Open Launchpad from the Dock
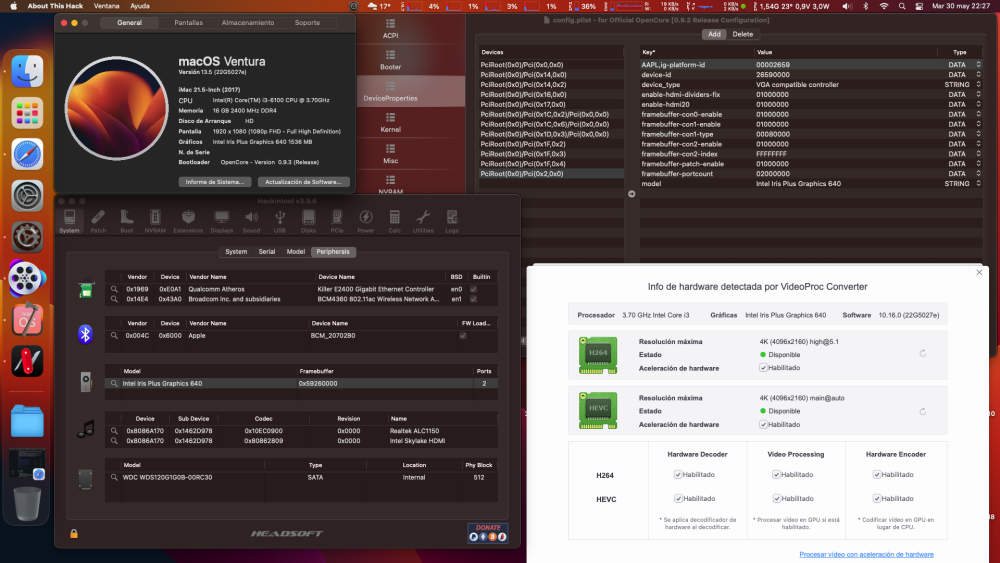Image resolution: width=1000 pixels, height=563 pixels. click(27, 113)
